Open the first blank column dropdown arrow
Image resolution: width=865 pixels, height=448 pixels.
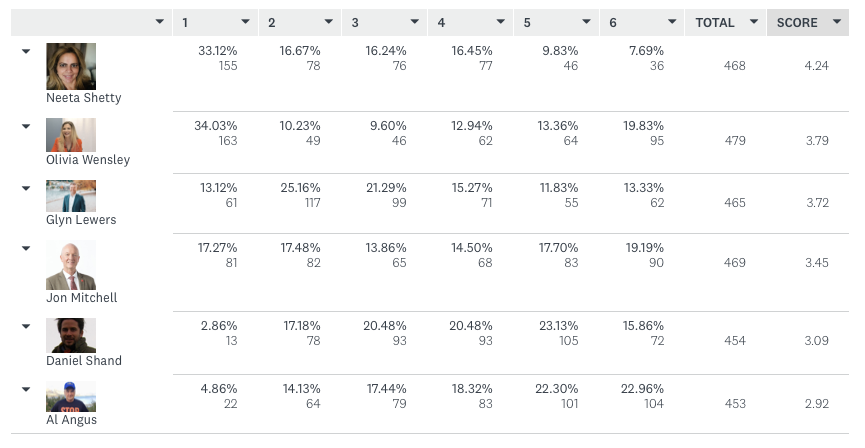pyautogui.click(x=160, y=22)
